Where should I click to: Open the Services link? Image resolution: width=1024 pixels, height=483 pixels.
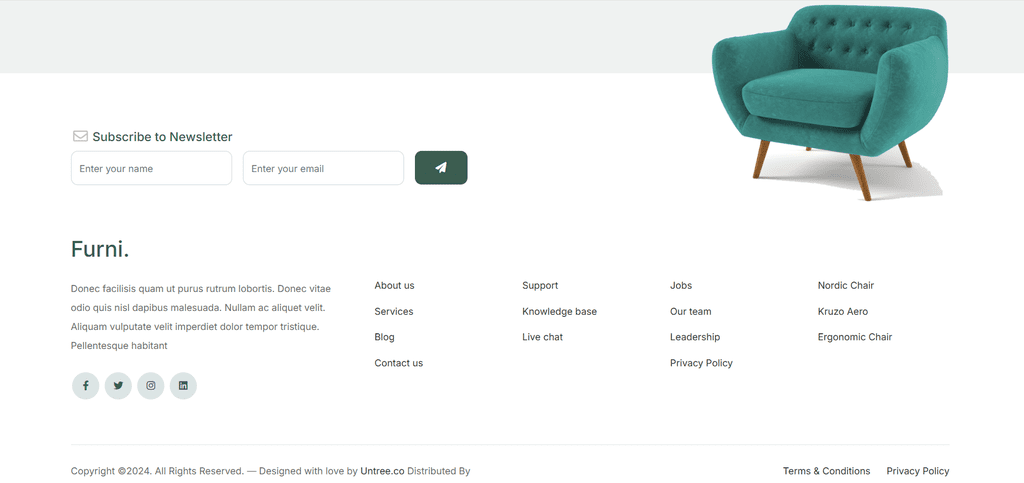(x=394, y=312)
